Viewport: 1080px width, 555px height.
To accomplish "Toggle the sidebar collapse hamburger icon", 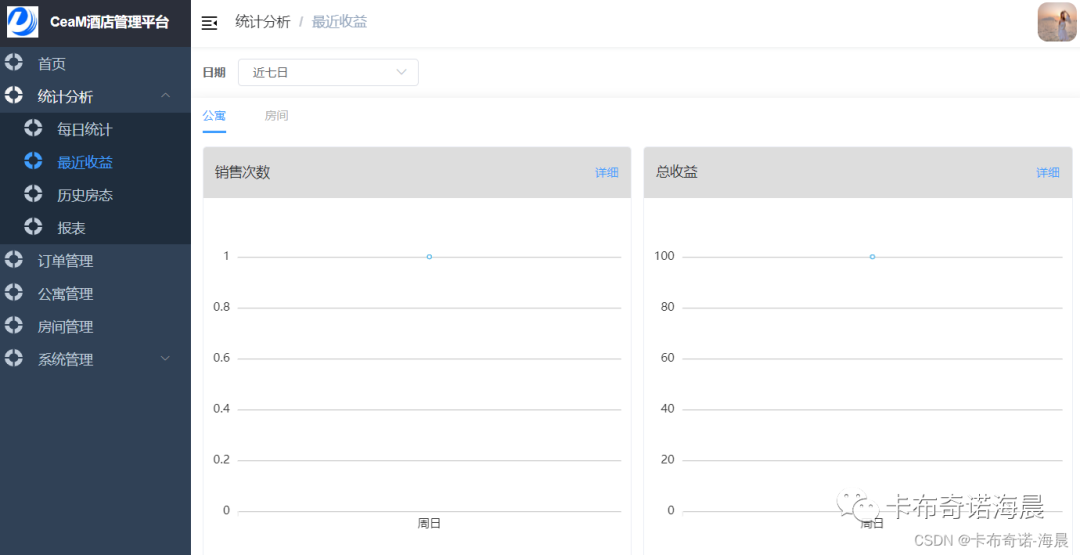I will (x=209, y=23).
